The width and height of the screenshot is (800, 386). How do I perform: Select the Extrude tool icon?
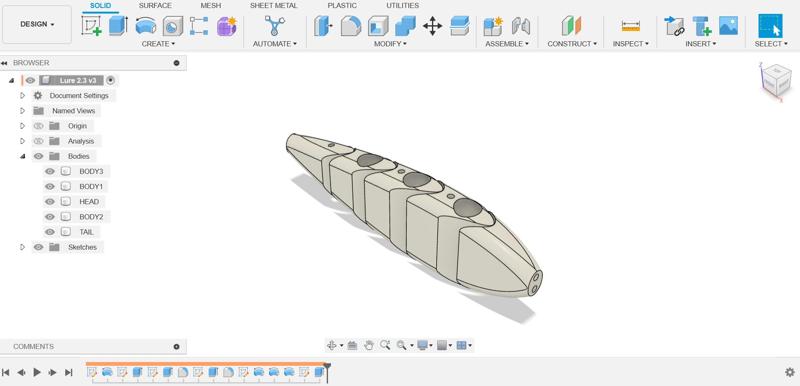click(118, 25)
